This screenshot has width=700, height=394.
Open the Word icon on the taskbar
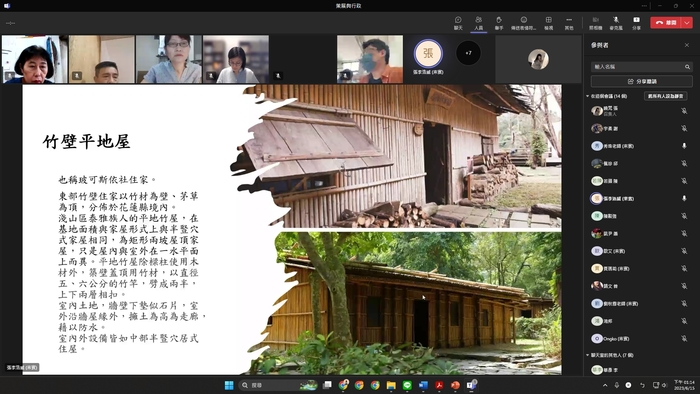[x=423, y=385]
